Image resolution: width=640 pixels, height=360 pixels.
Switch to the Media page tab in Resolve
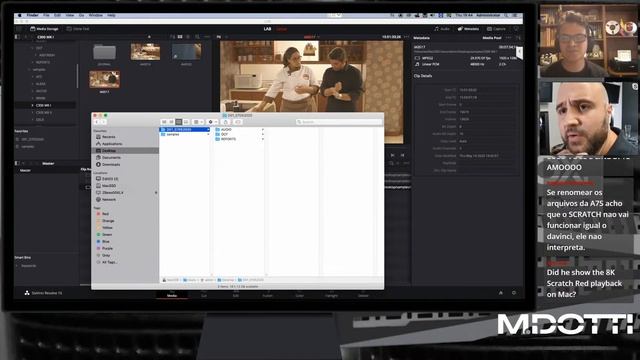coord(172,294)
